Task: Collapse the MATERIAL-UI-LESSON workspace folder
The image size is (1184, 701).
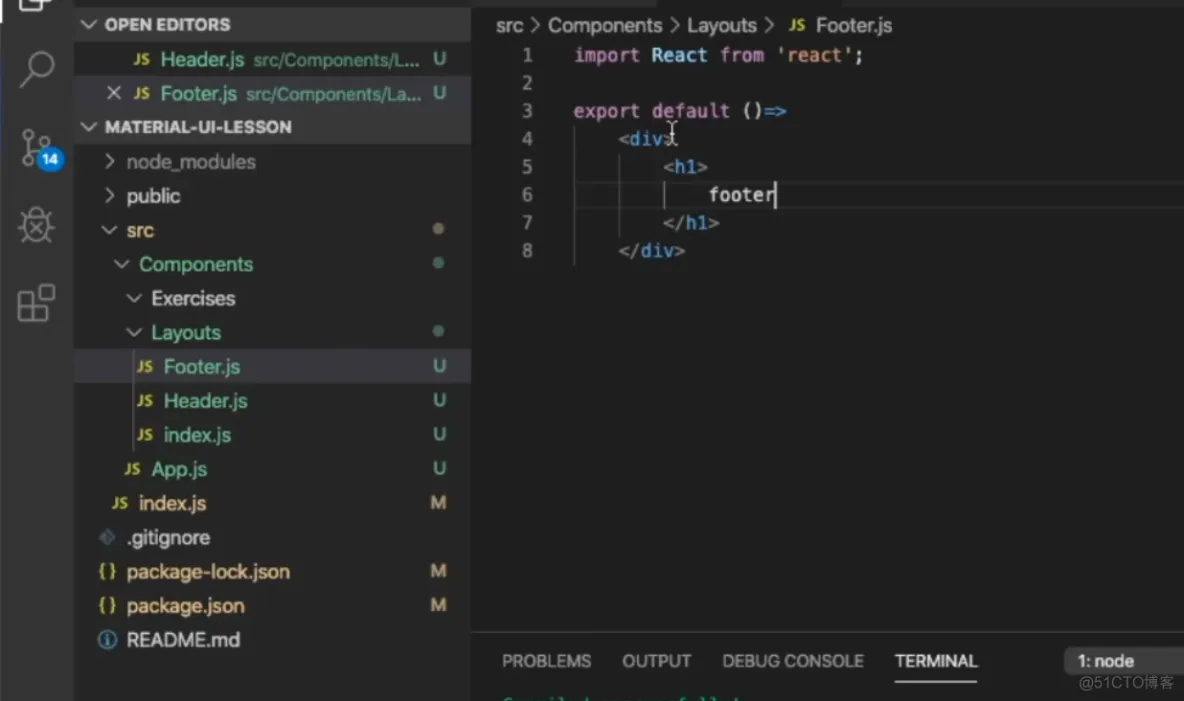Action: 89,127
